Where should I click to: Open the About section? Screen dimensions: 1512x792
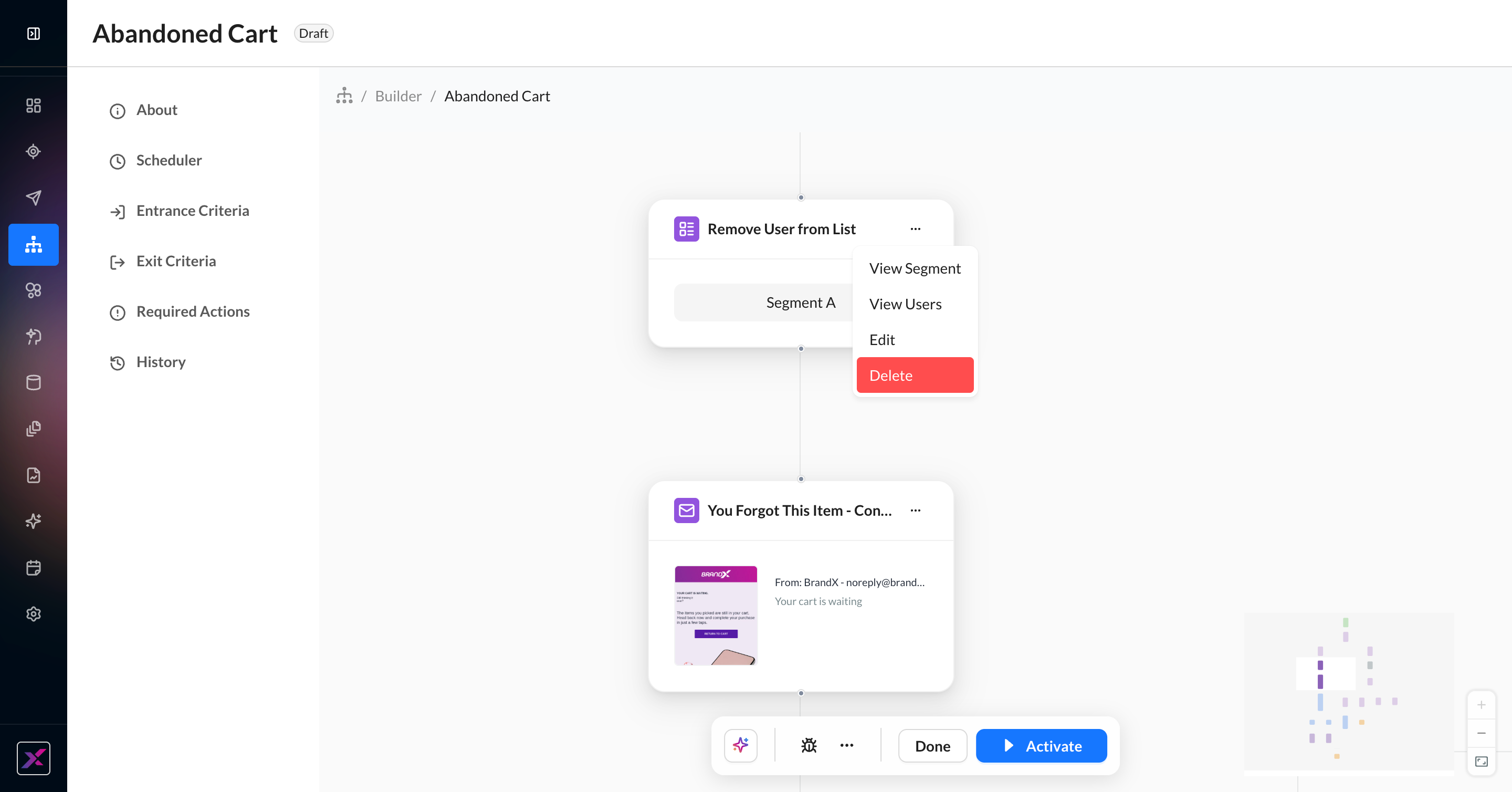[156, 110]
